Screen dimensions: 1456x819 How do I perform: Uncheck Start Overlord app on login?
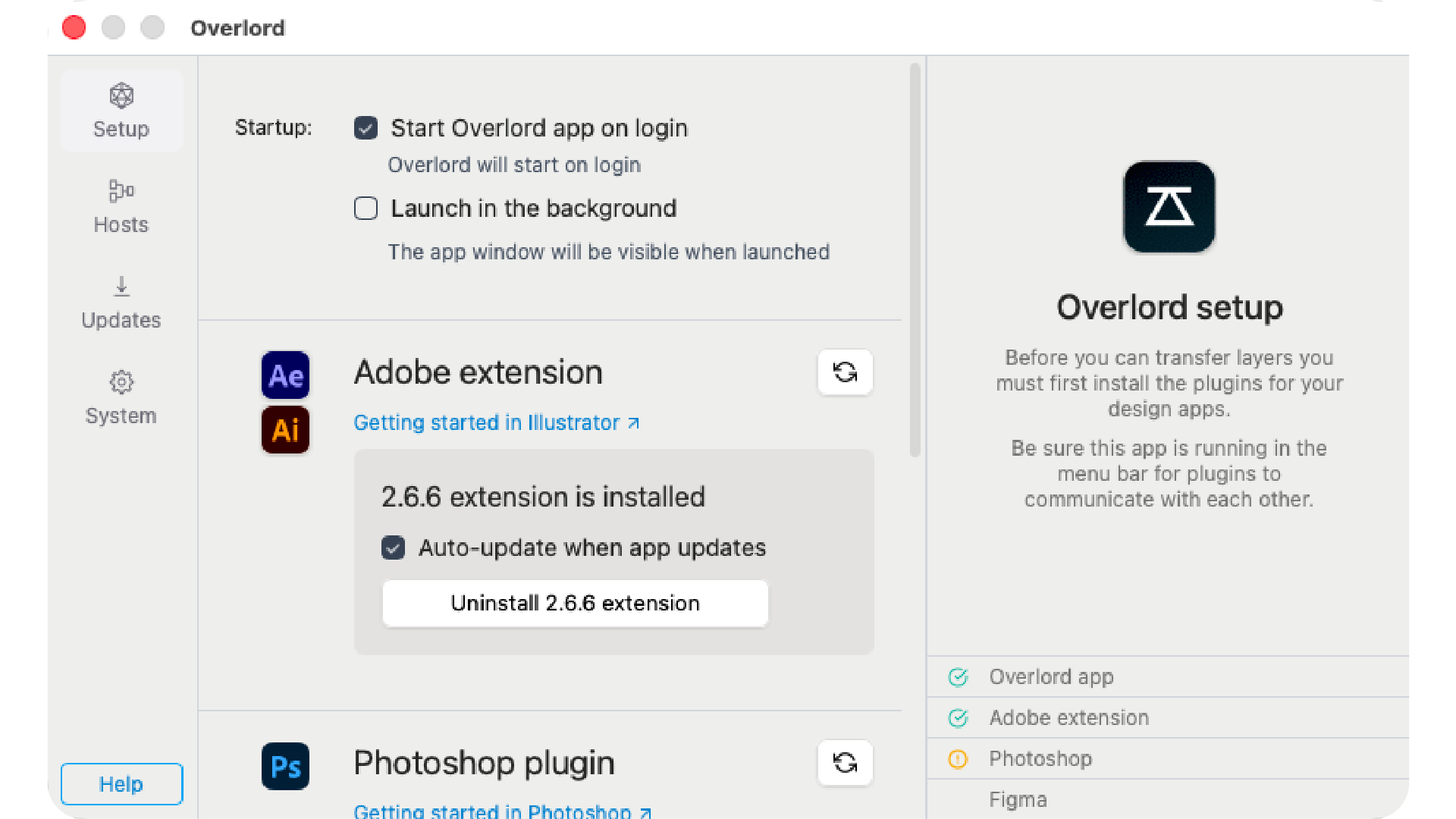point(366,128)
